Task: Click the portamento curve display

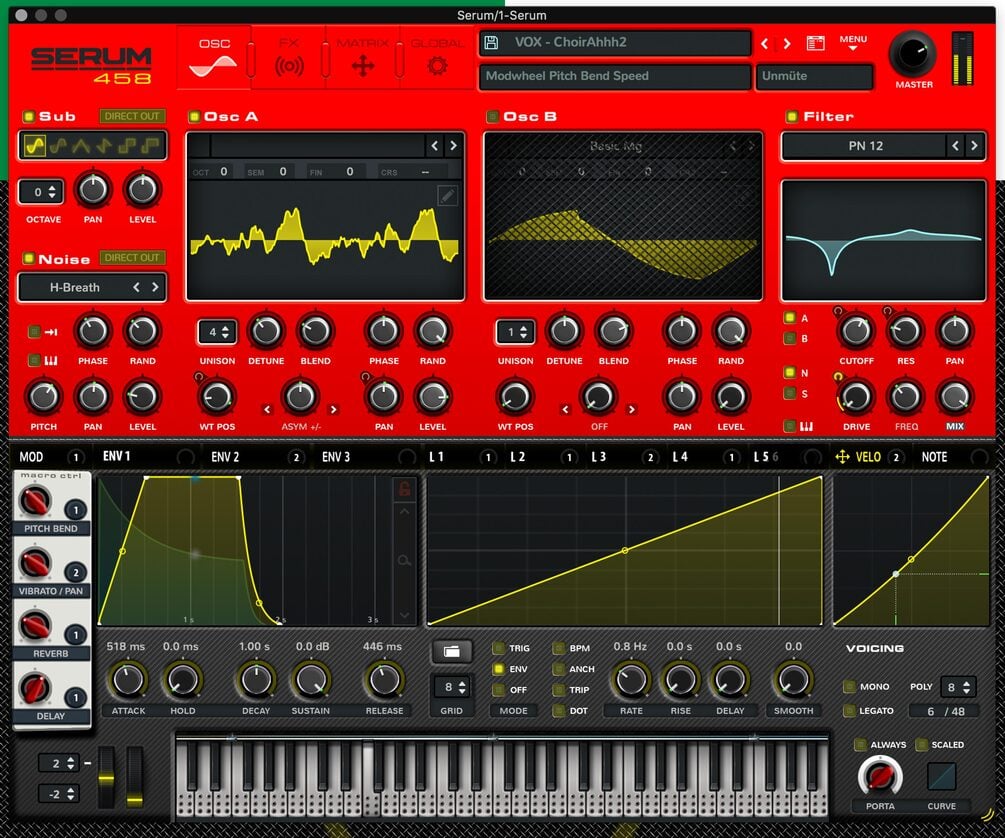Action: tap(942, 777)
